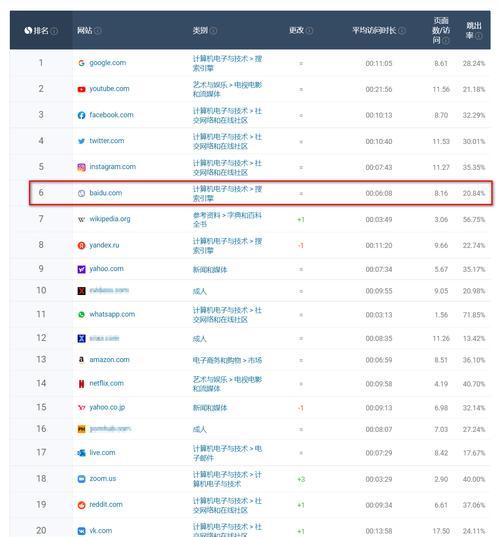500x537 pixels.
Task: Click the Google favicon icon
Action: point(81,63)
